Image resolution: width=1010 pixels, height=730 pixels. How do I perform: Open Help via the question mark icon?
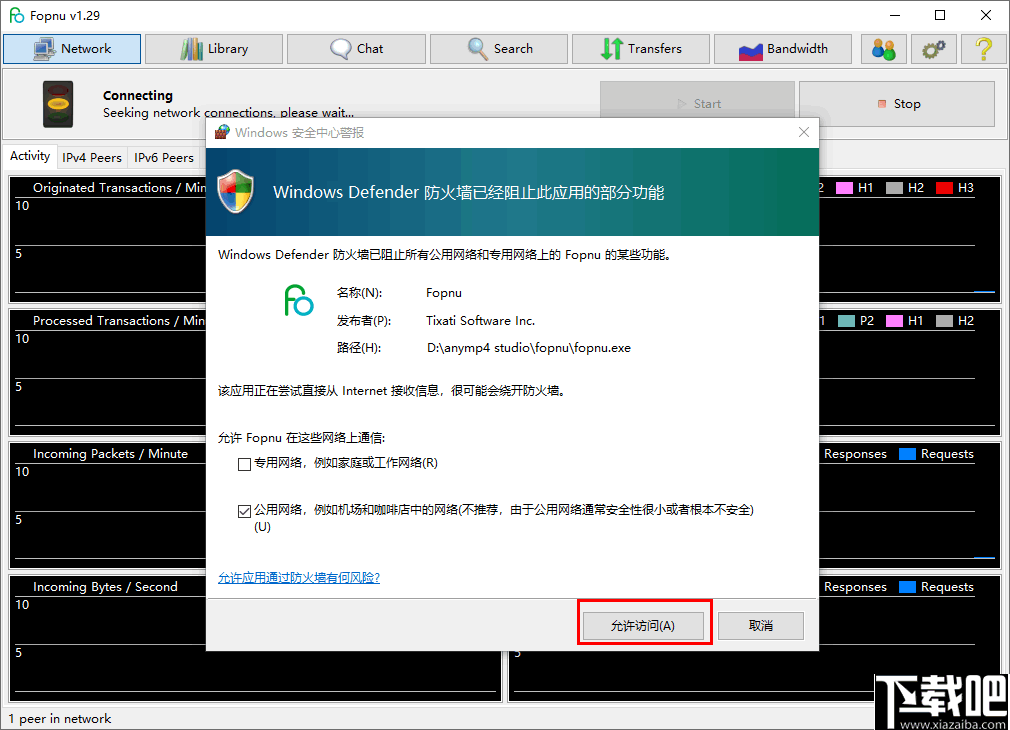point(983,48)
